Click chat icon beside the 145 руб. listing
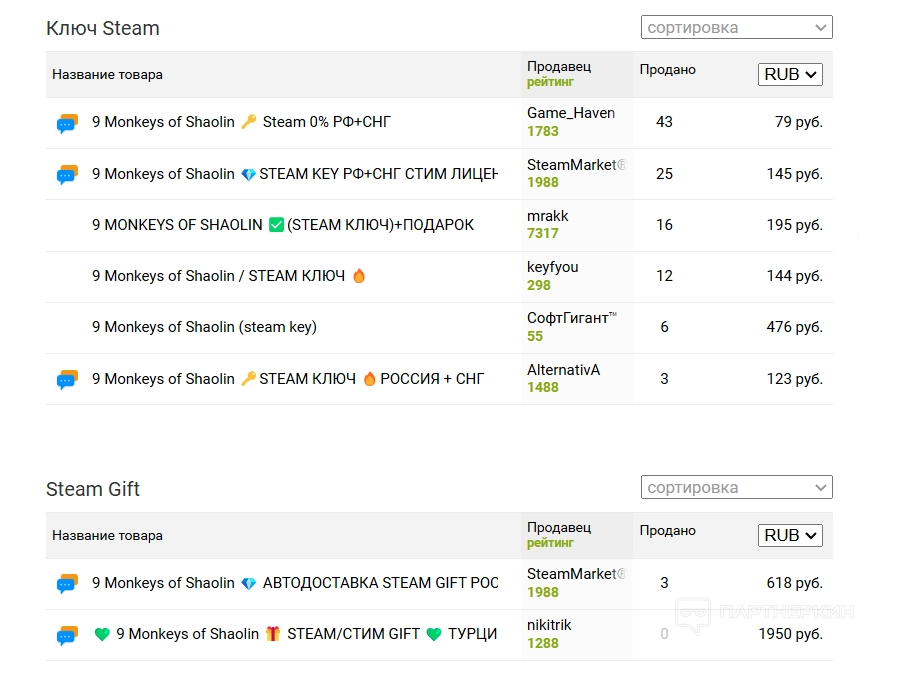Screen dimensions: 905x687 [x=67, y=175]
